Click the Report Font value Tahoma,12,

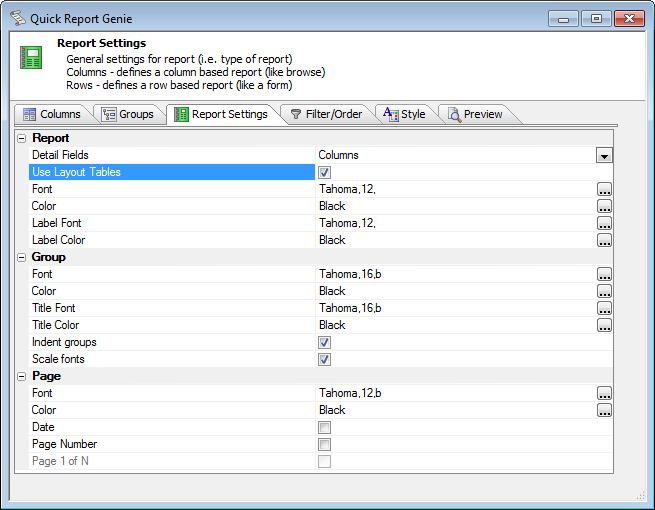347,189
